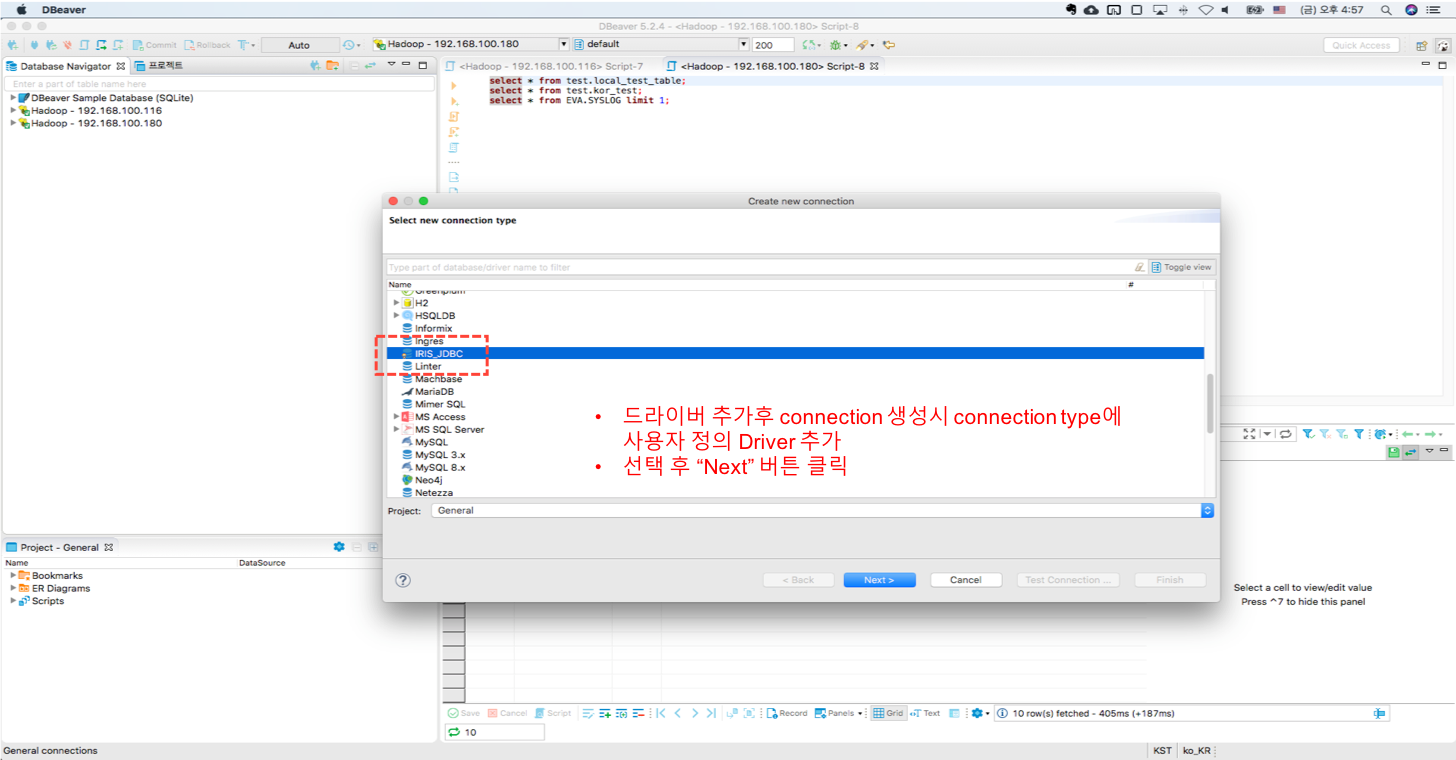Select the Hadoop 192.168.100.180 Script-8 tab
The height and width of the screenshot is (760, 1456).
tap(772, 66)
